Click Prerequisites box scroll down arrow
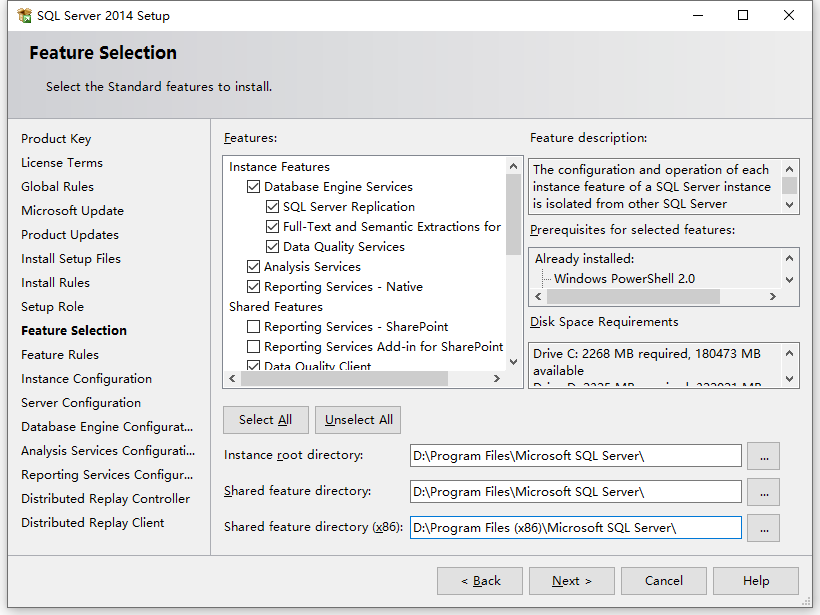This screenshot has width=820, height=615. (790, 280)
